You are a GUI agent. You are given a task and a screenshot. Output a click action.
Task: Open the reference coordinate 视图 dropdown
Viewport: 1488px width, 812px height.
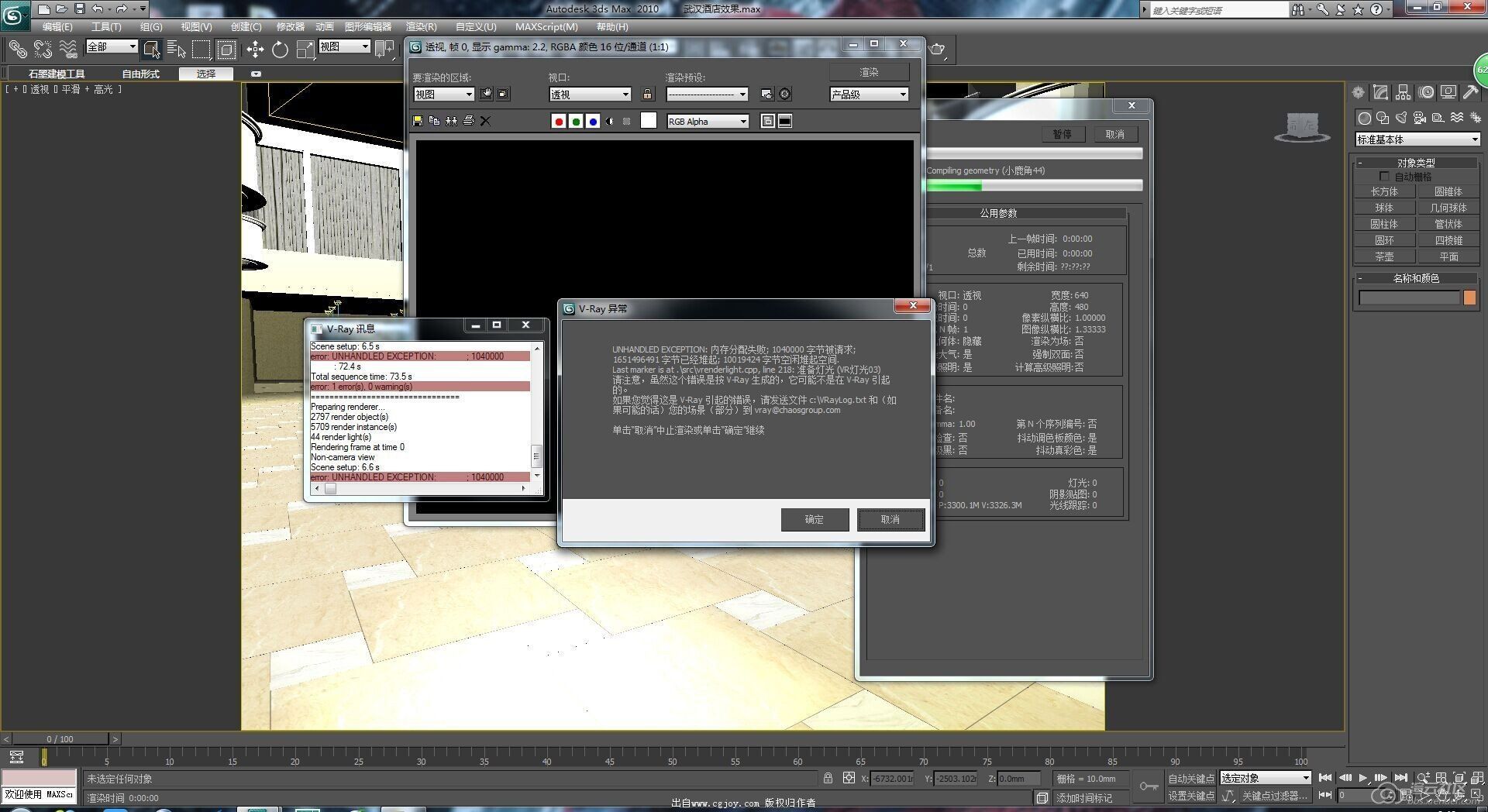[345, 46]
